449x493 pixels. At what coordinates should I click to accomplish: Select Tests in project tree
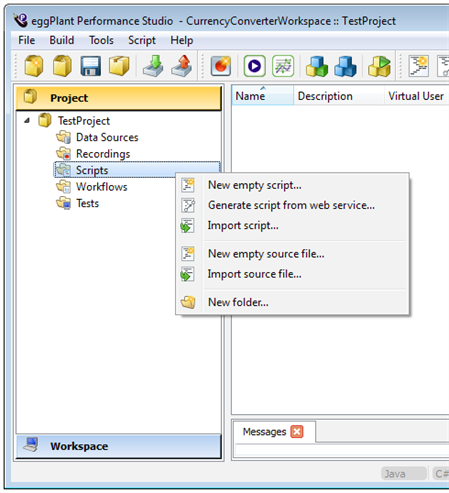pos(87,203)
